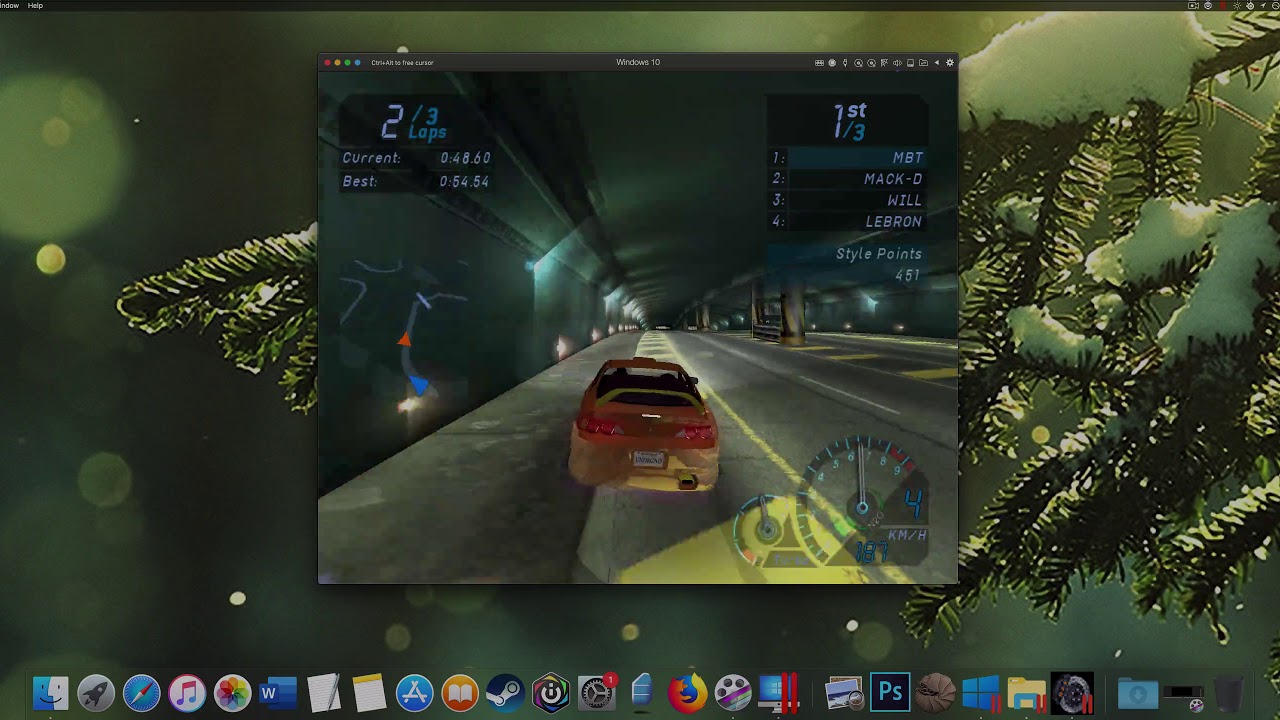Click second CD/DVD drive icon in VM title bar
Viewport: 1280px width, 720px height.
coord(871,63)
